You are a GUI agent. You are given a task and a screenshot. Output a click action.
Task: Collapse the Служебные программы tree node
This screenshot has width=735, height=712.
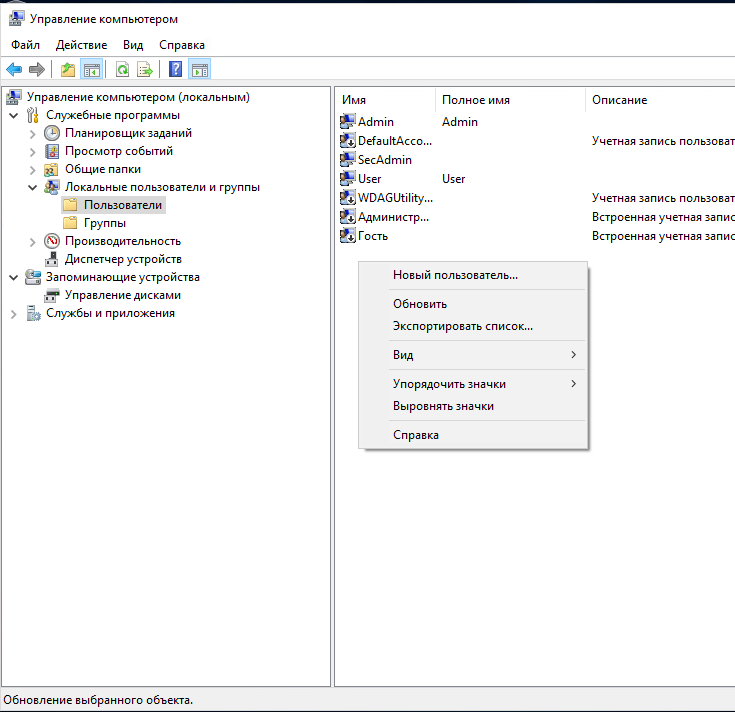(x=14, y=115)
